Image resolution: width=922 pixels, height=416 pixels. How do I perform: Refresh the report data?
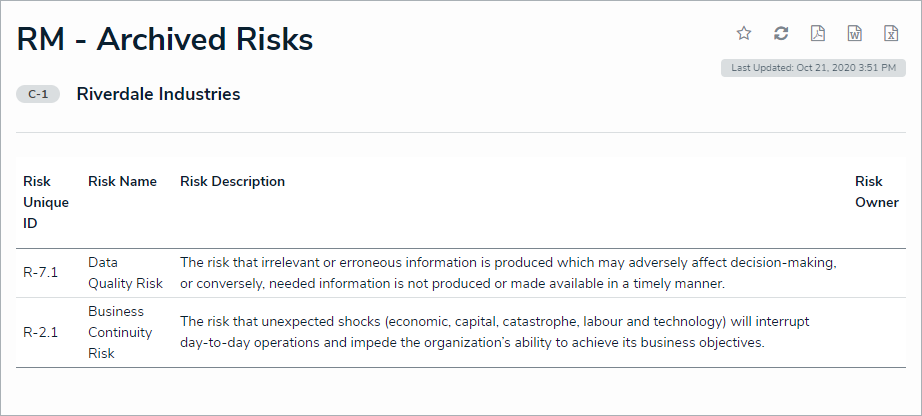781,33
